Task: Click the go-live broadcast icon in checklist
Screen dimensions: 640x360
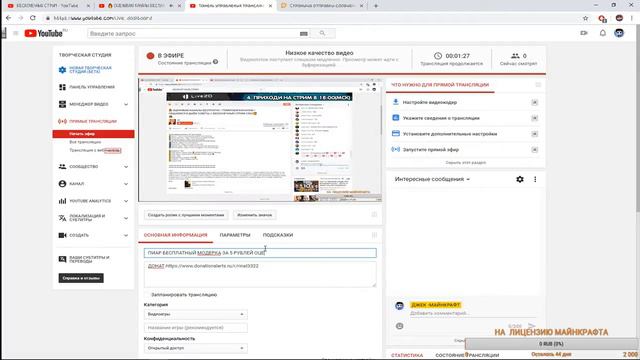Action: tap(396, 149)
